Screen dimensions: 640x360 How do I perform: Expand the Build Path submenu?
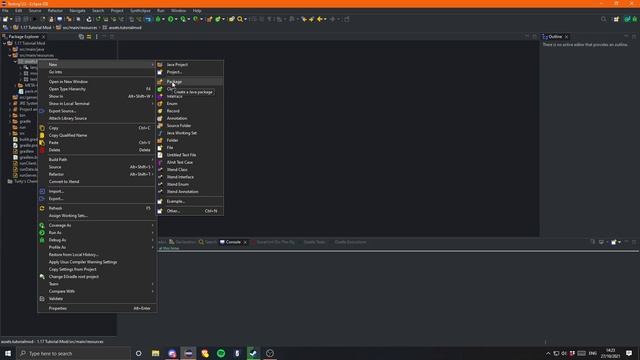pos(153,160)
